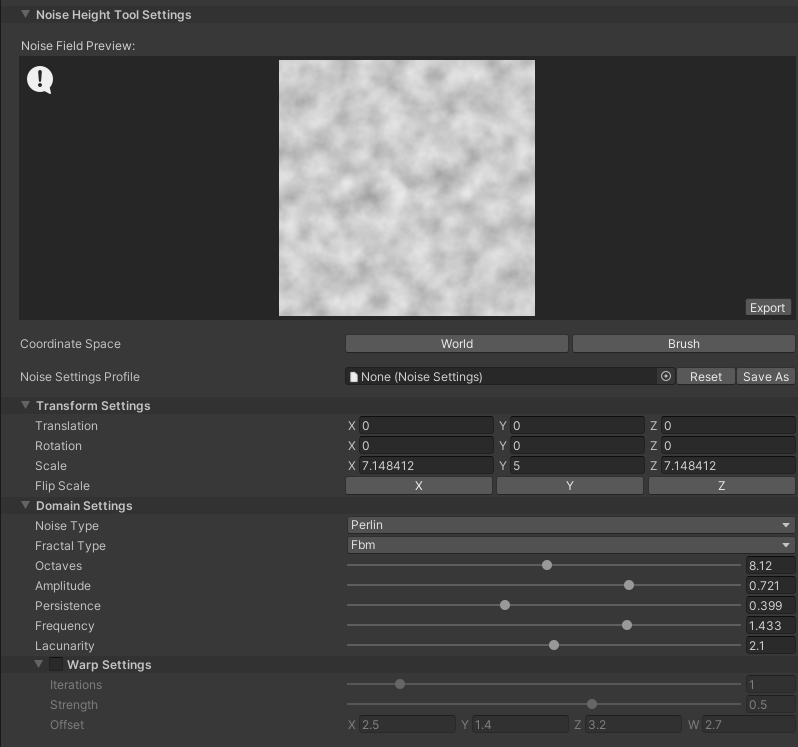Open the Noise Type dropdown
Screen dimensions: 798x747
(570, 526)
